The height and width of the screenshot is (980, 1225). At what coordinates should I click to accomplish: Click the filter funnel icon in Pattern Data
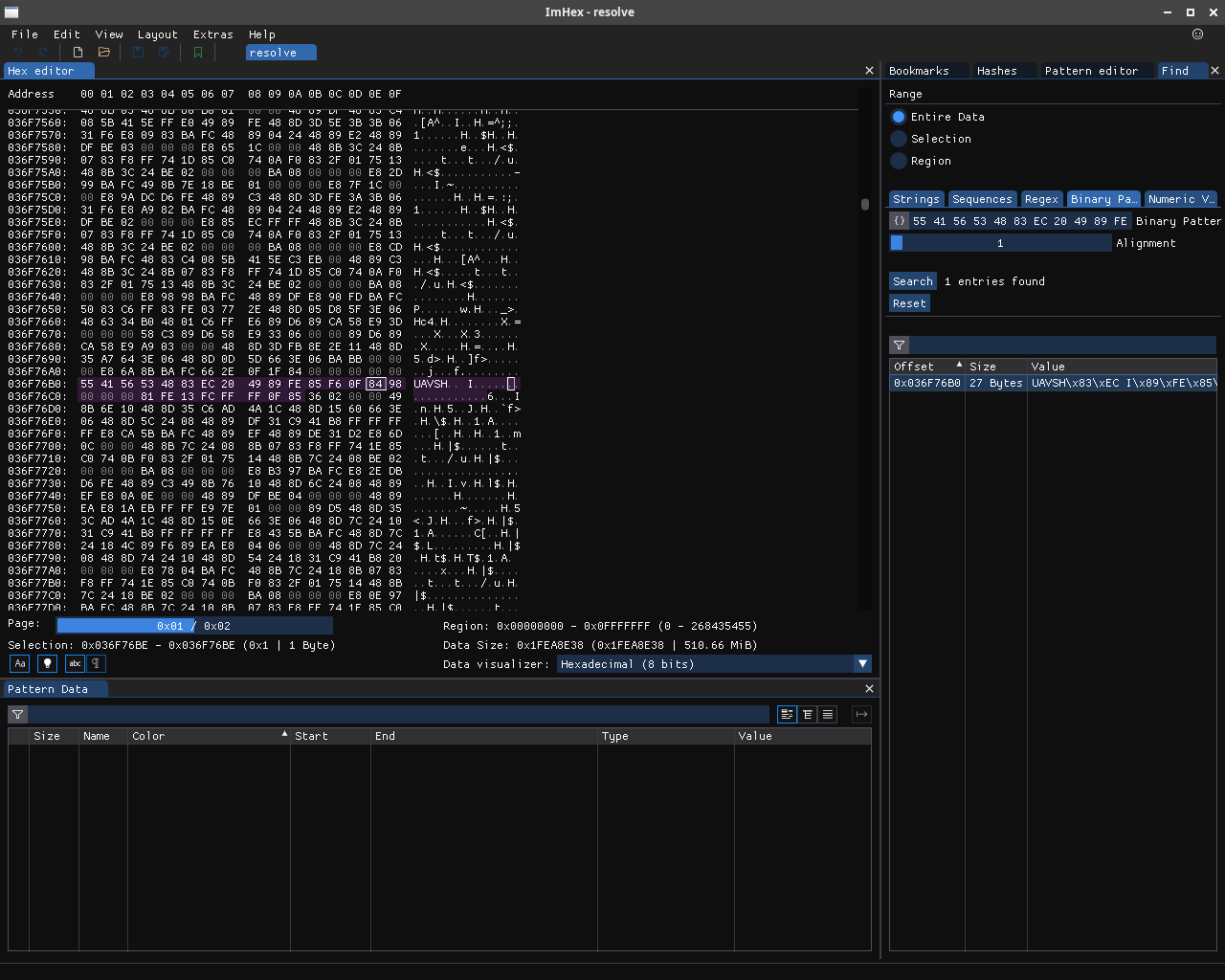coord(17,714)
